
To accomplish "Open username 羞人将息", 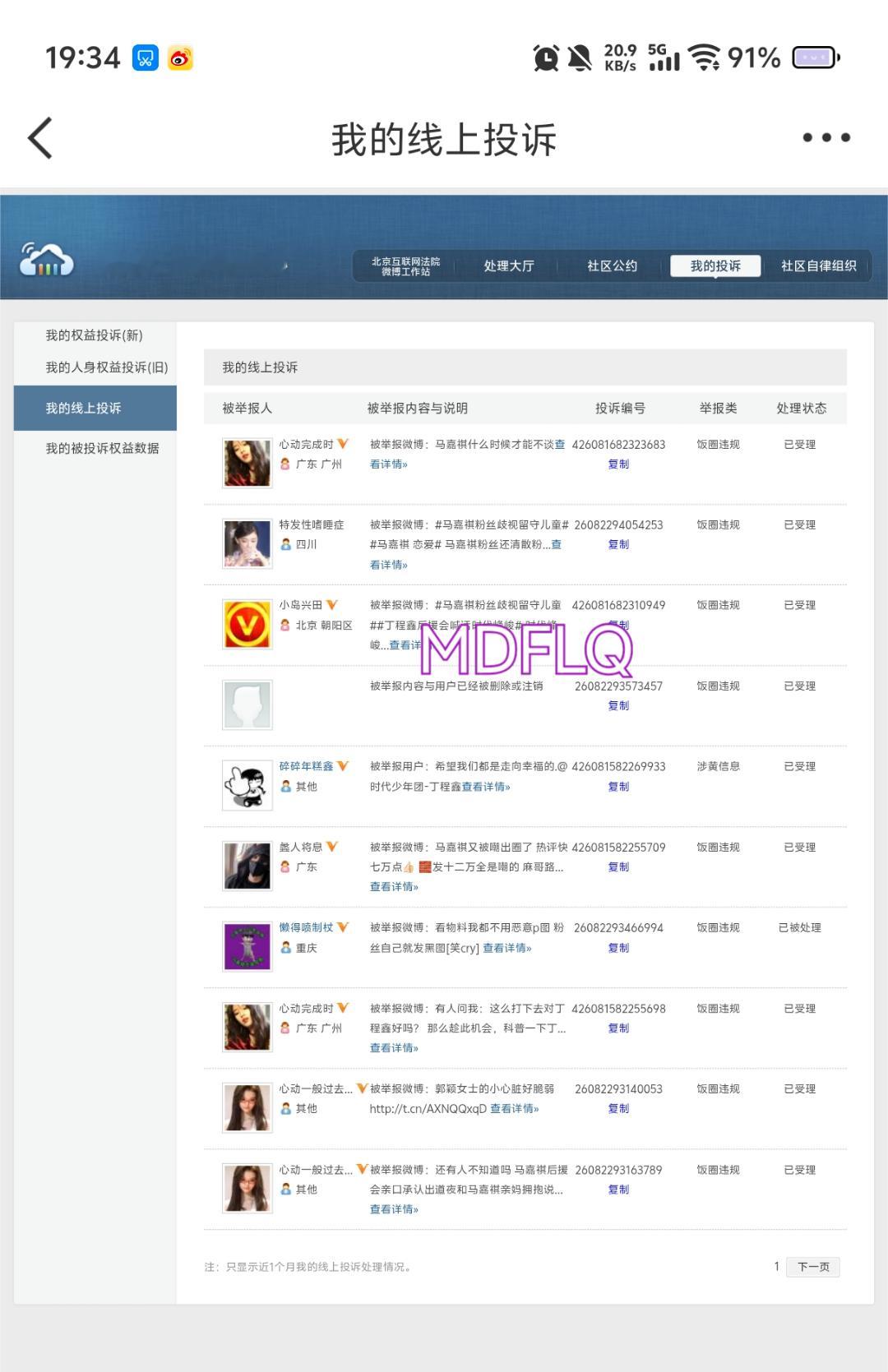I will (x=301, y=847).
